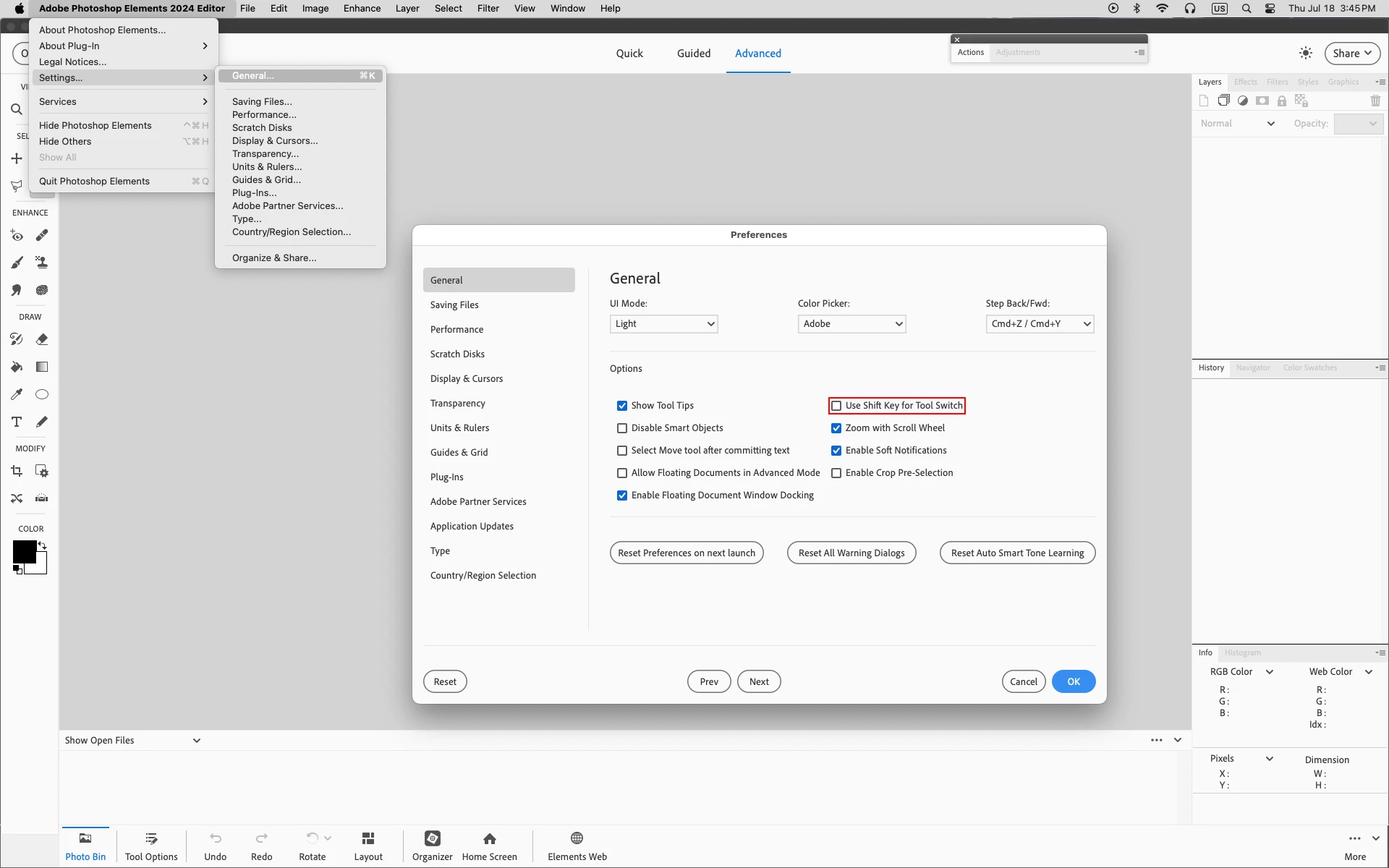Select the Horizontal Type tool
The height and width of the screenshot is (868, 1389).
(17, 422)
